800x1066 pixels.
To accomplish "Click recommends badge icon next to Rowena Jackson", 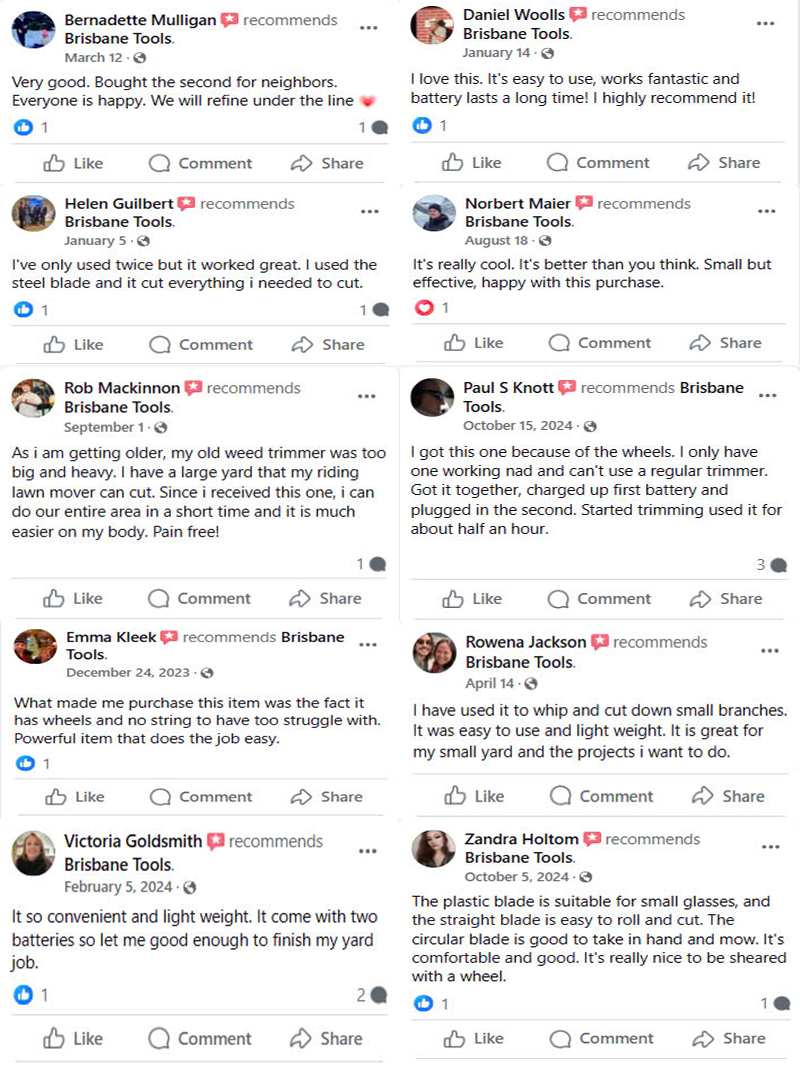I will tap(600, 643).
